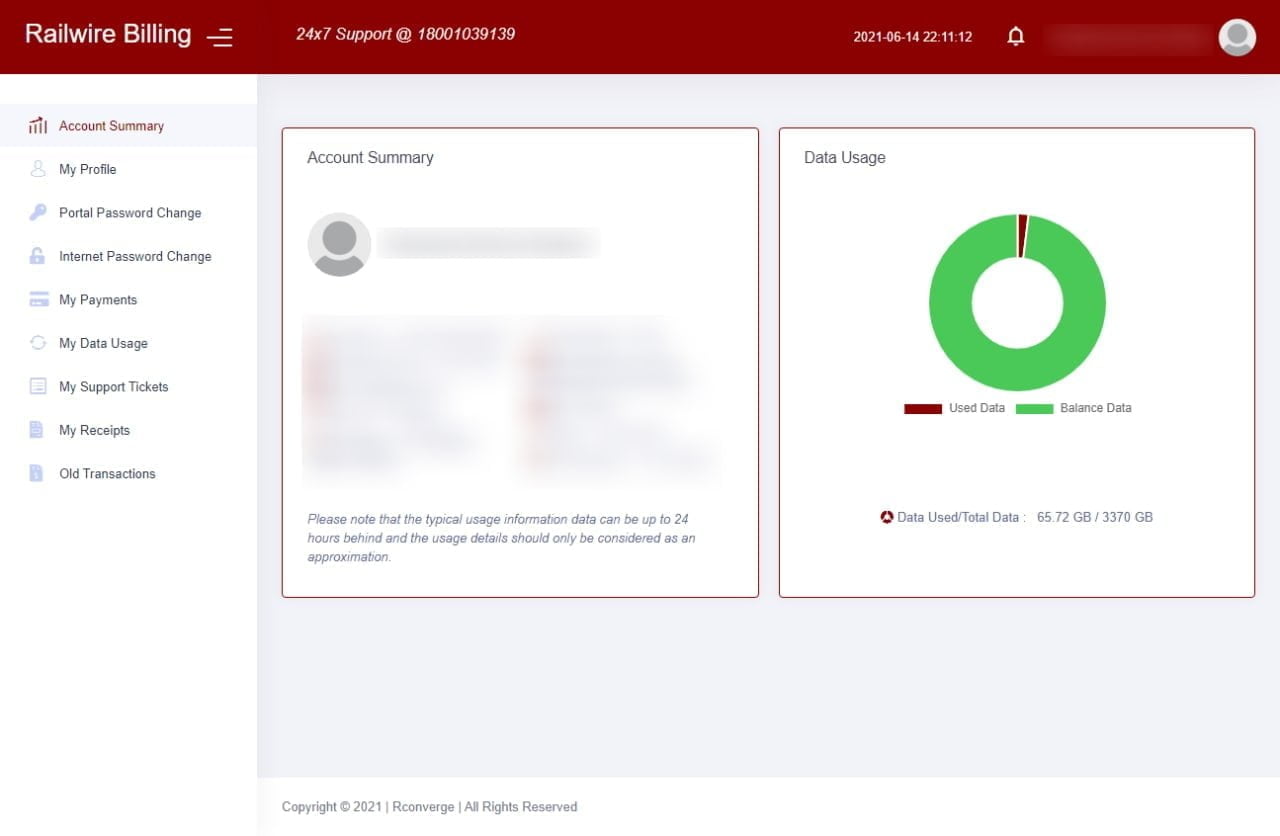Click the Internet Password lock icon

pyautogui.click(x=38, y=256)
